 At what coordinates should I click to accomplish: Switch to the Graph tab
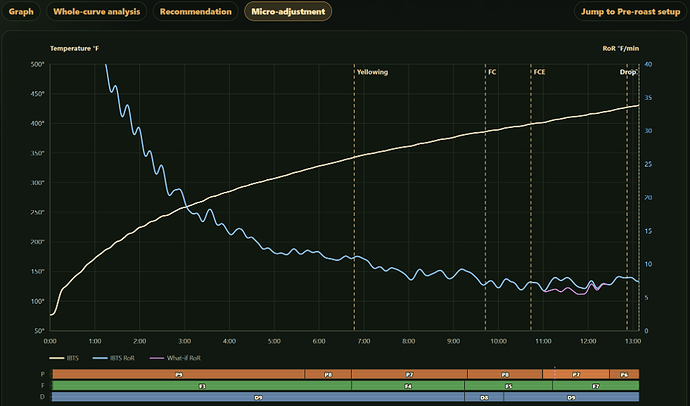[21, 11]
